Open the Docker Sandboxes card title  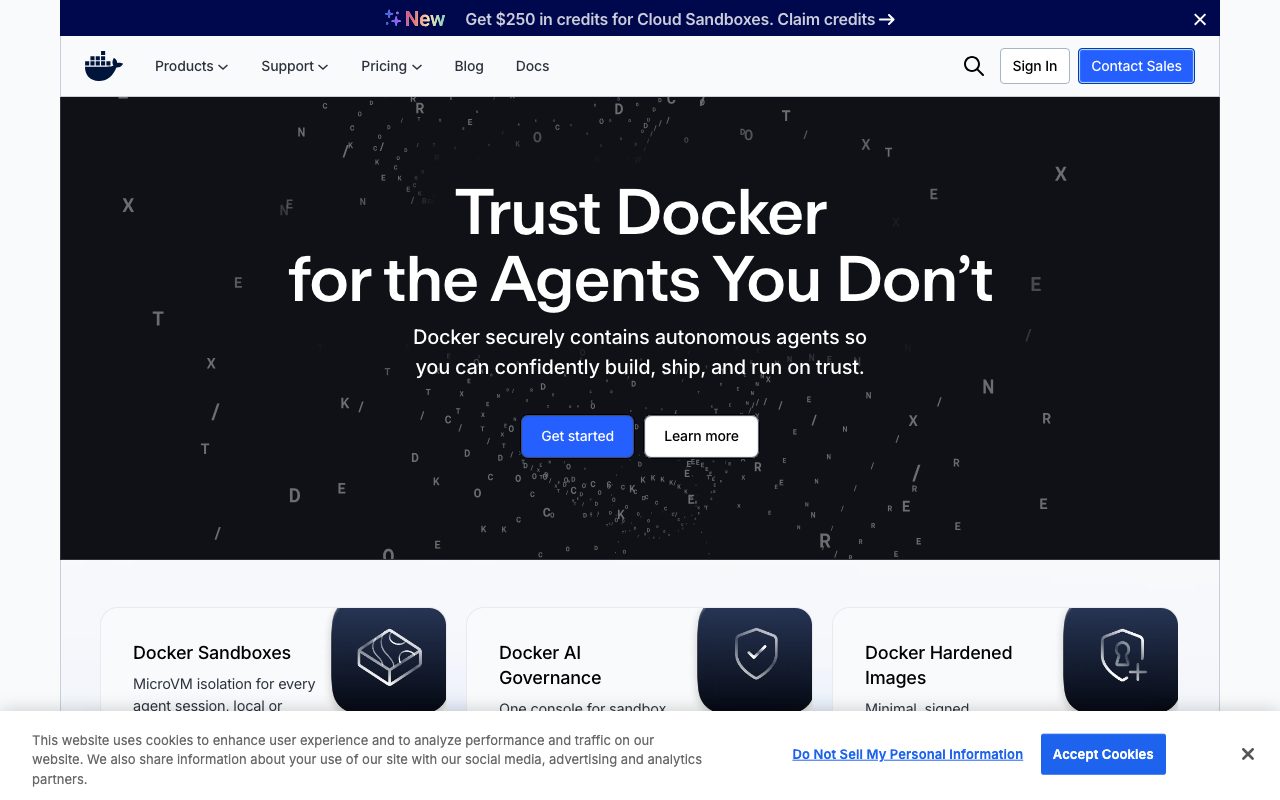pyautogui.click(x=212, y=653)
